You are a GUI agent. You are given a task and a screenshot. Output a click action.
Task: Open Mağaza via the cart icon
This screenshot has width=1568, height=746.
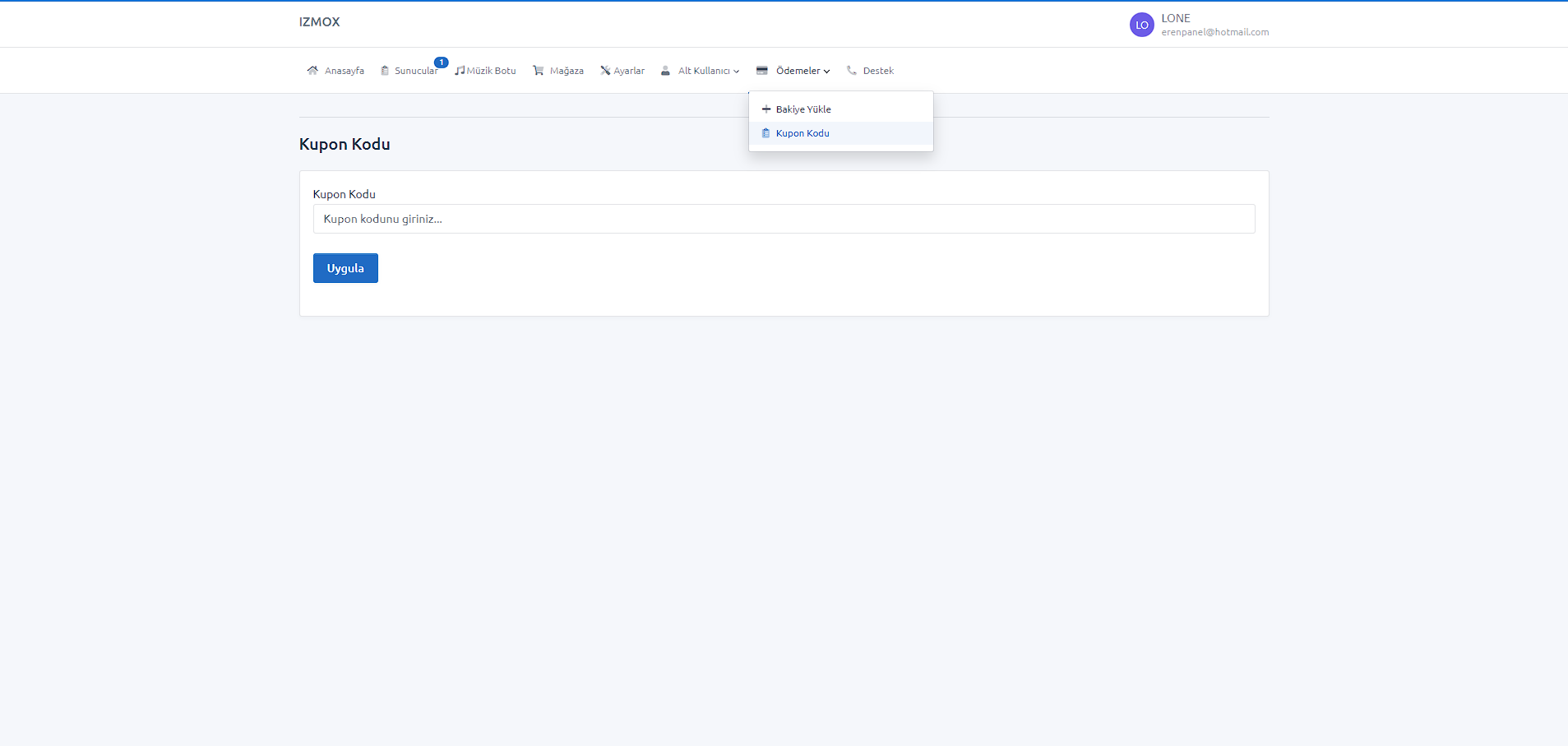pos(539,71)
